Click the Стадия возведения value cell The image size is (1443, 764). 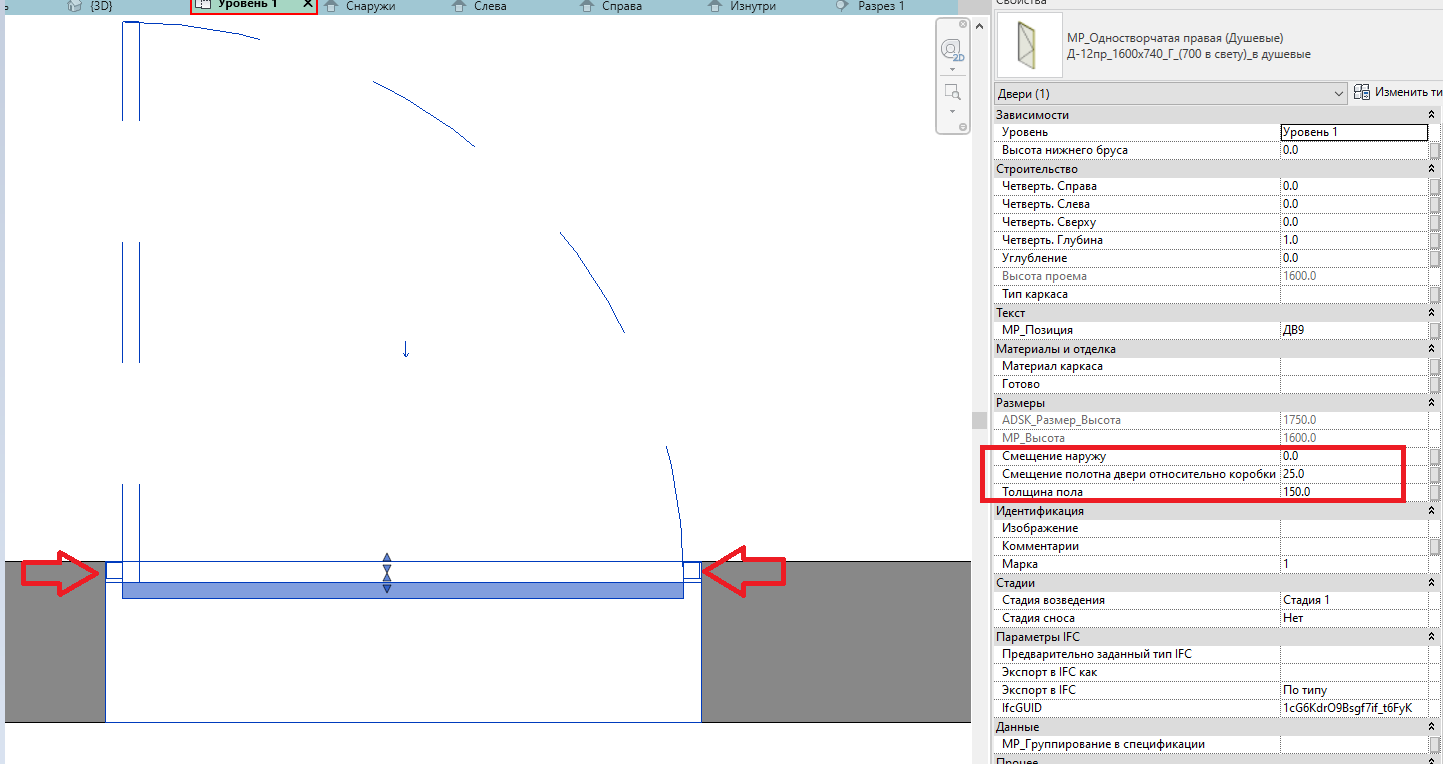[x=1353, y=600]
